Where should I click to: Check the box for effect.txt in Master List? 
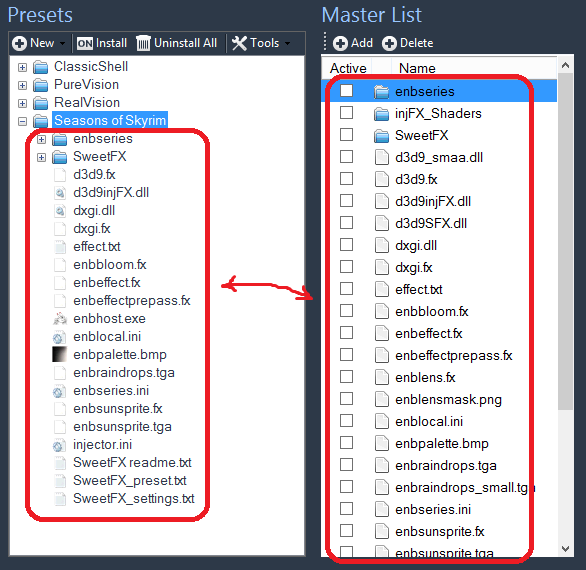point(346,289)
